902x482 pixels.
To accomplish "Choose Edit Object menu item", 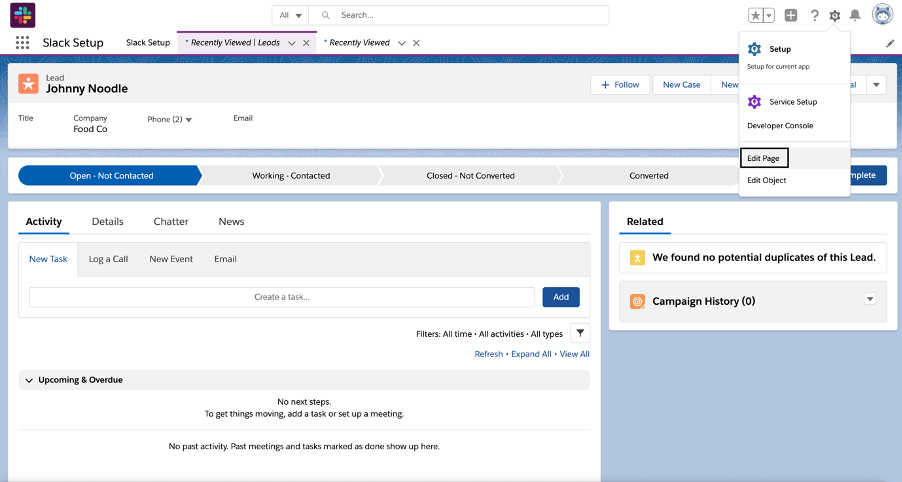I will point(766,180).
